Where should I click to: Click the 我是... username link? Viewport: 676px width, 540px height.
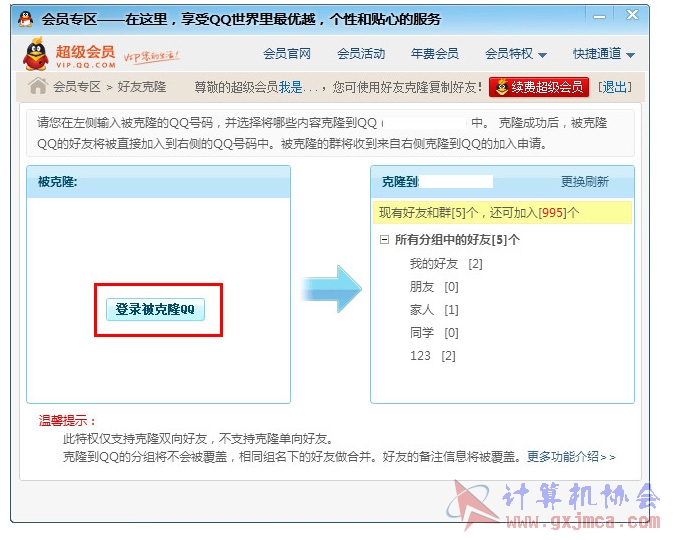point(298,87)
